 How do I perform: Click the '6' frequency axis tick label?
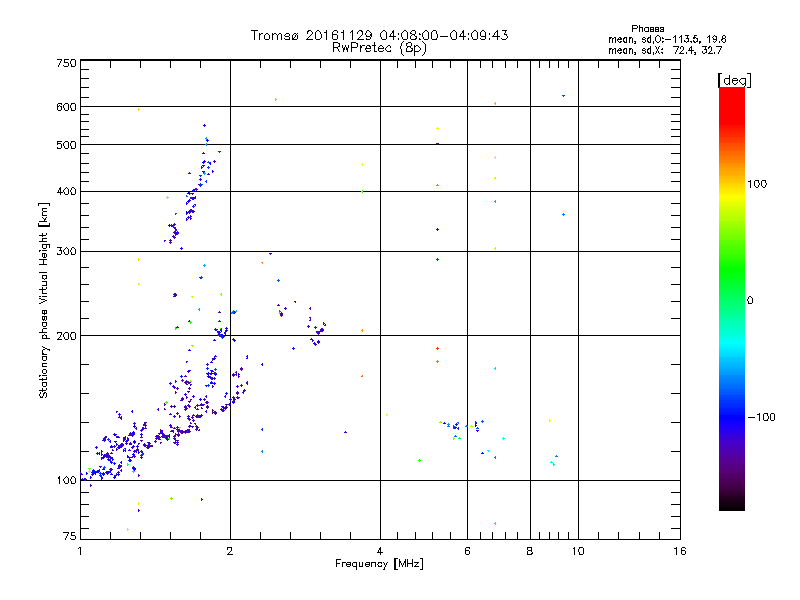coord(467,551)
